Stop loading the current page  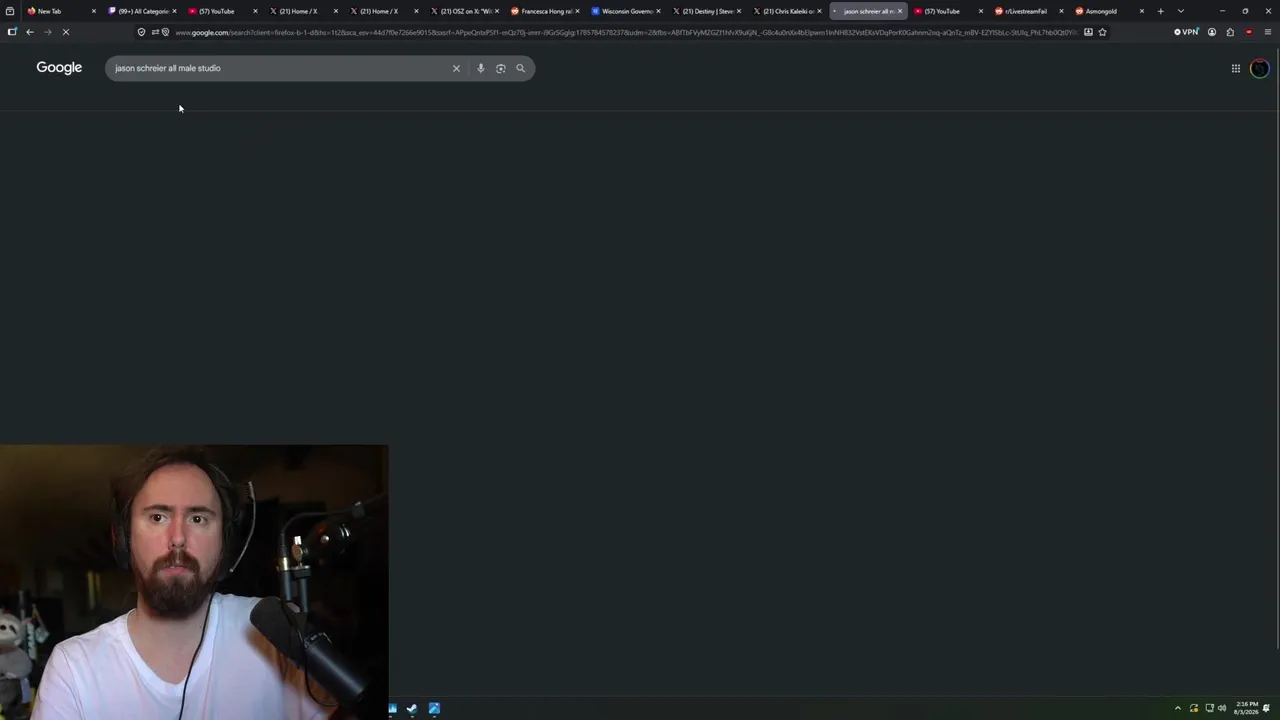[x=65, y=32]
